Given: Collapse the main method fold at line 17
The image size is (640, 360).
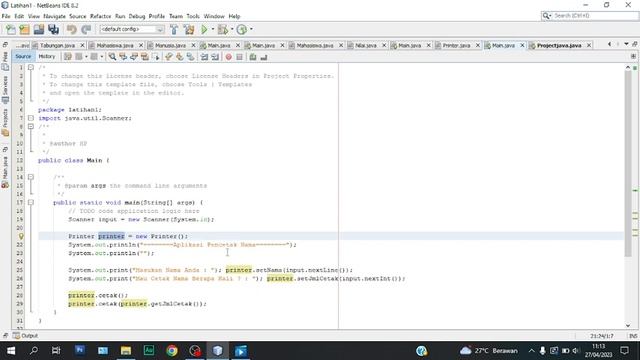Looking at the screenshot, I should [31, 202].
